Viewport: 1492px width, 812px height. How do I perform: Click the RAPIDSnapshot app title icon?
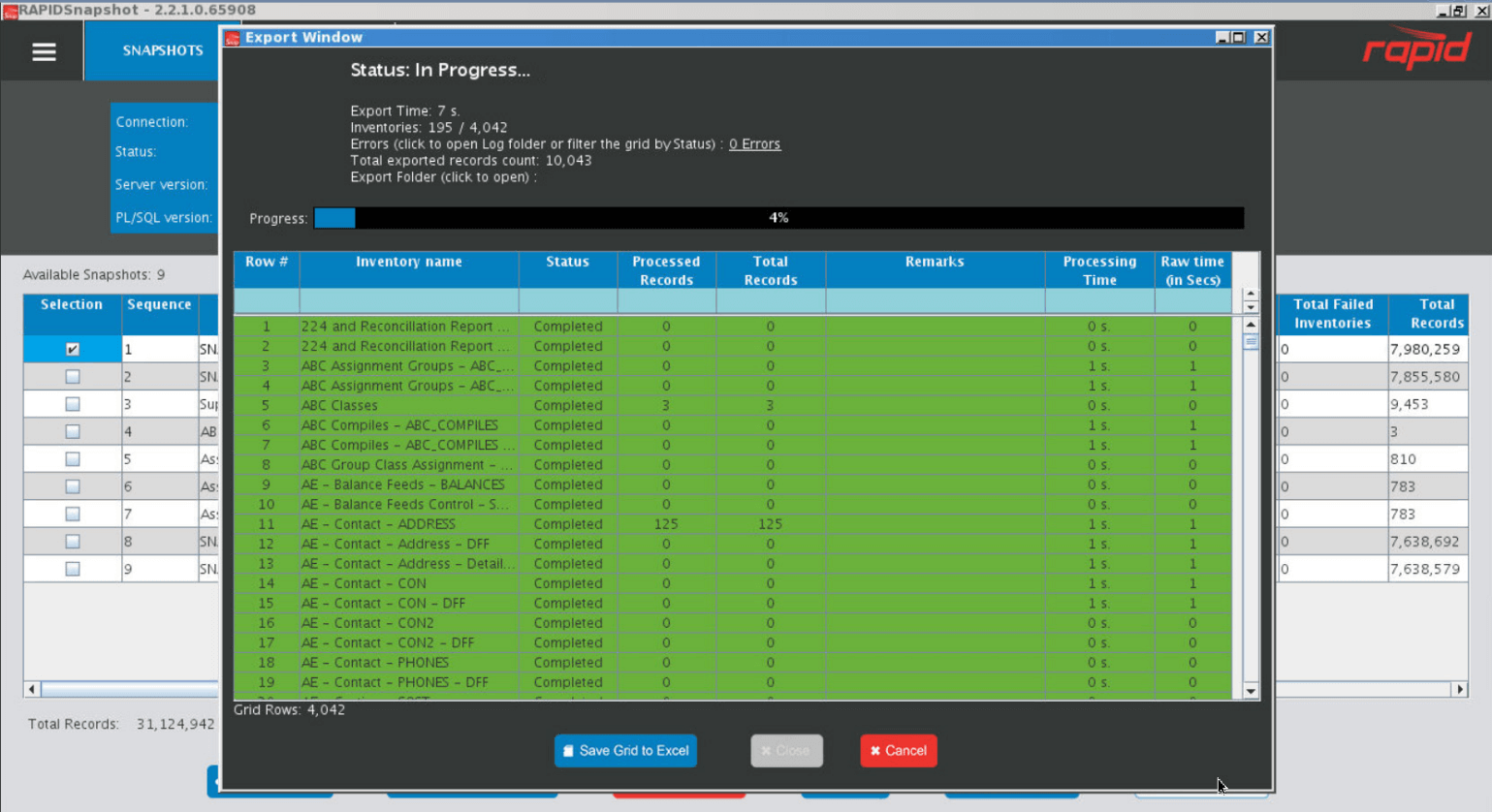[10, 11]
